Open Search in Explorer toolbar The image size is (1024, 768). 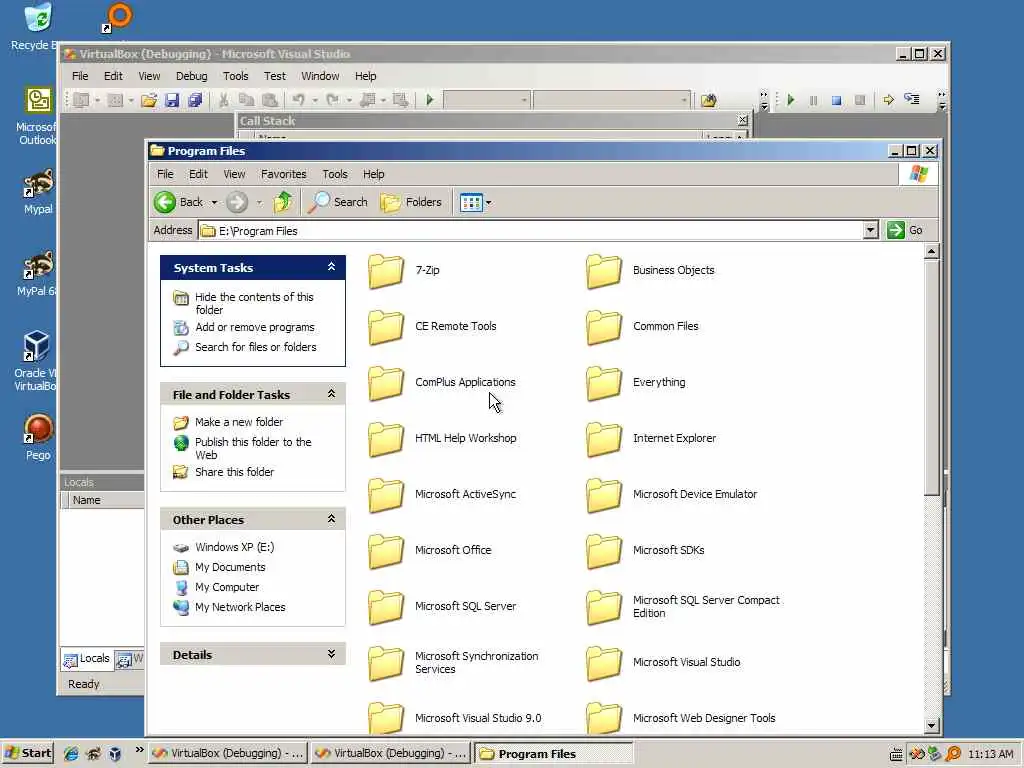click(x=338, y=202)
